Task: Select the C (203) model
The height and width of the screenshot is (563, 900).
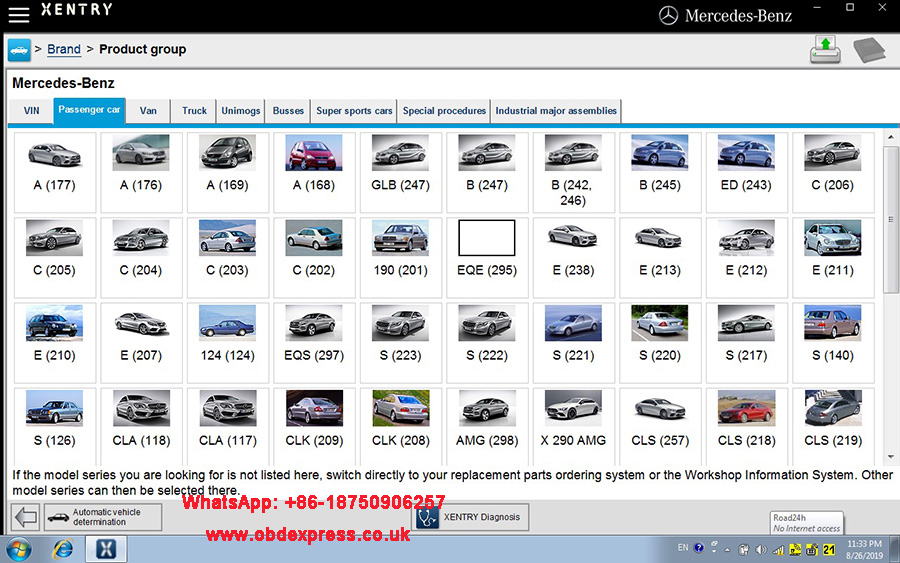Action: tap(228, 257)
